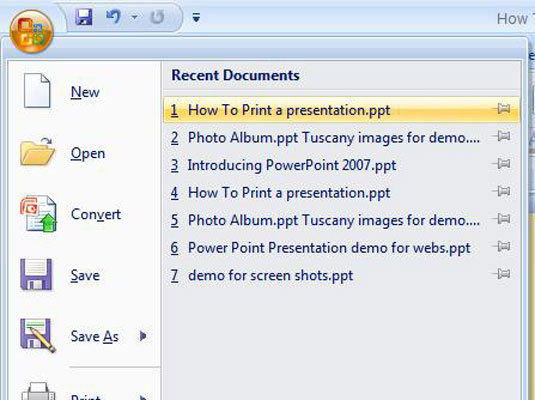The image size is (535, 400).
Task: Open the Undo history dropdown arrow
Action: pos(135,17)
